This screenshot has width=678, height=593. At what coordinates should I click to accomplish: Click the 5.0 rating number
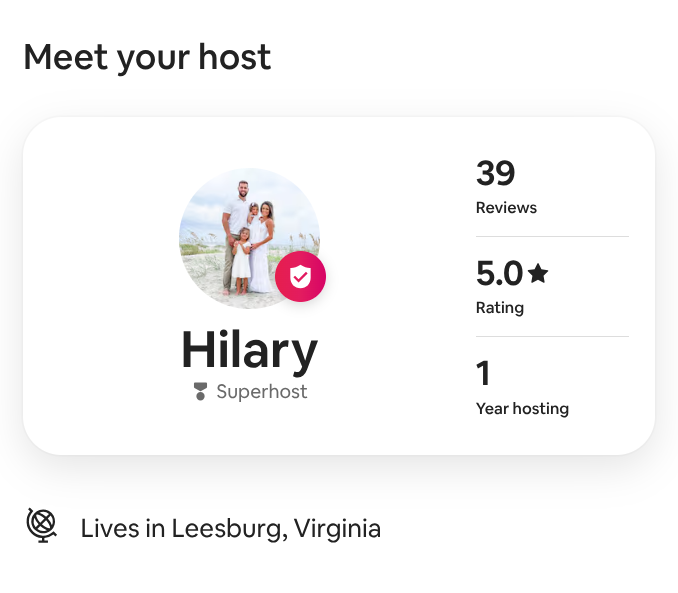tap(499, 273)
